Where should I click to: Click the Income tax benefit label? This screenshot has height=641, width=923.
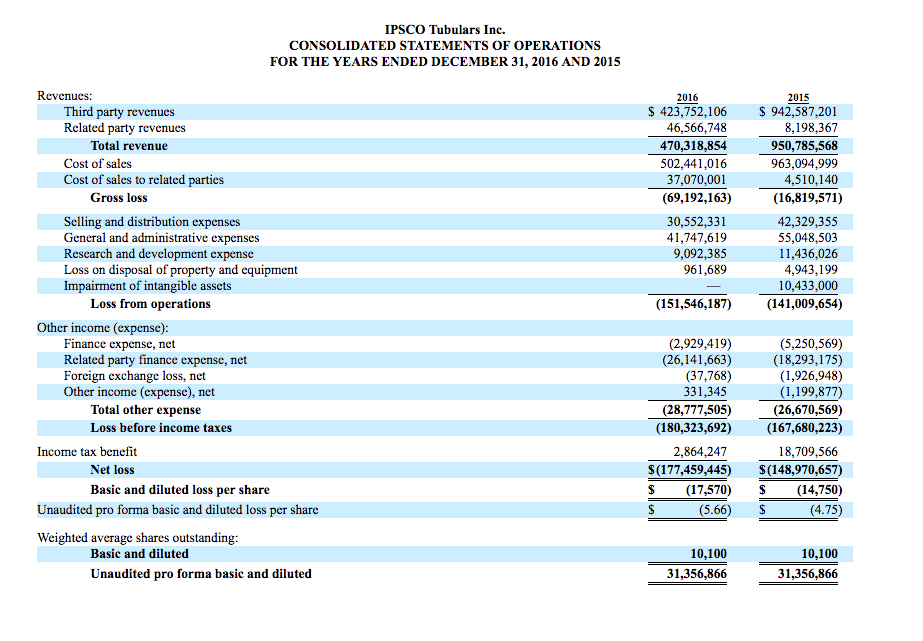pyautogui.click(x=87, y=452)
